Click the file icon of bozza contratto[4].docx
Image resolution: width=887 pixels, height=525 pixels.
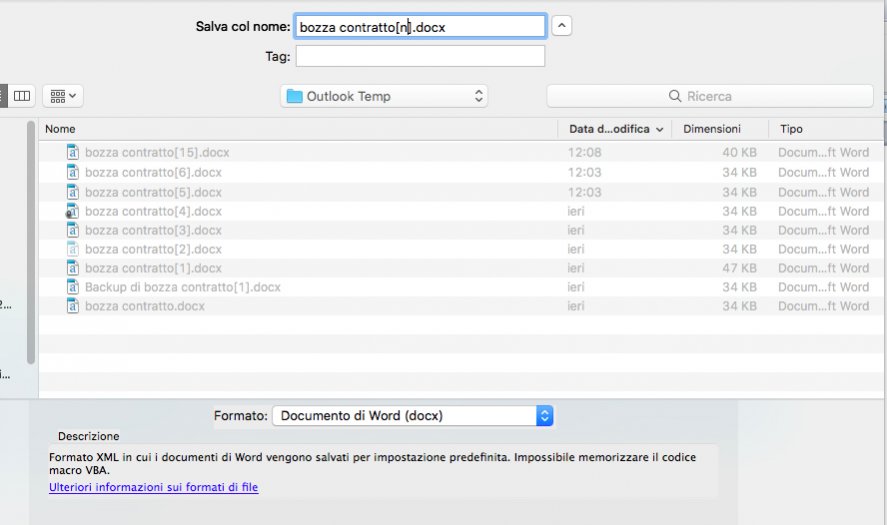click(x=72, y=211)
